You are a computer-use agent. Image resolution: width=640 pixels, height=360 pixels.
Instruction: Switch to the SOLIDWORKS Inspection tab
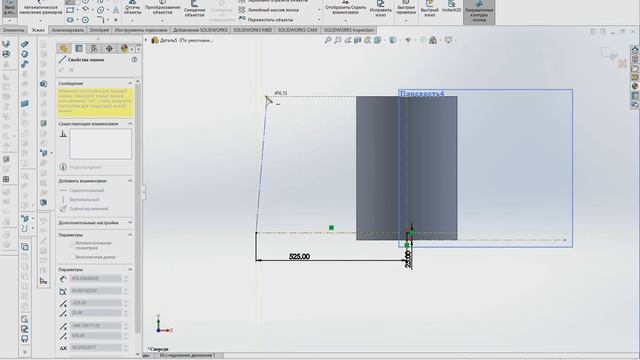(349, 30)
